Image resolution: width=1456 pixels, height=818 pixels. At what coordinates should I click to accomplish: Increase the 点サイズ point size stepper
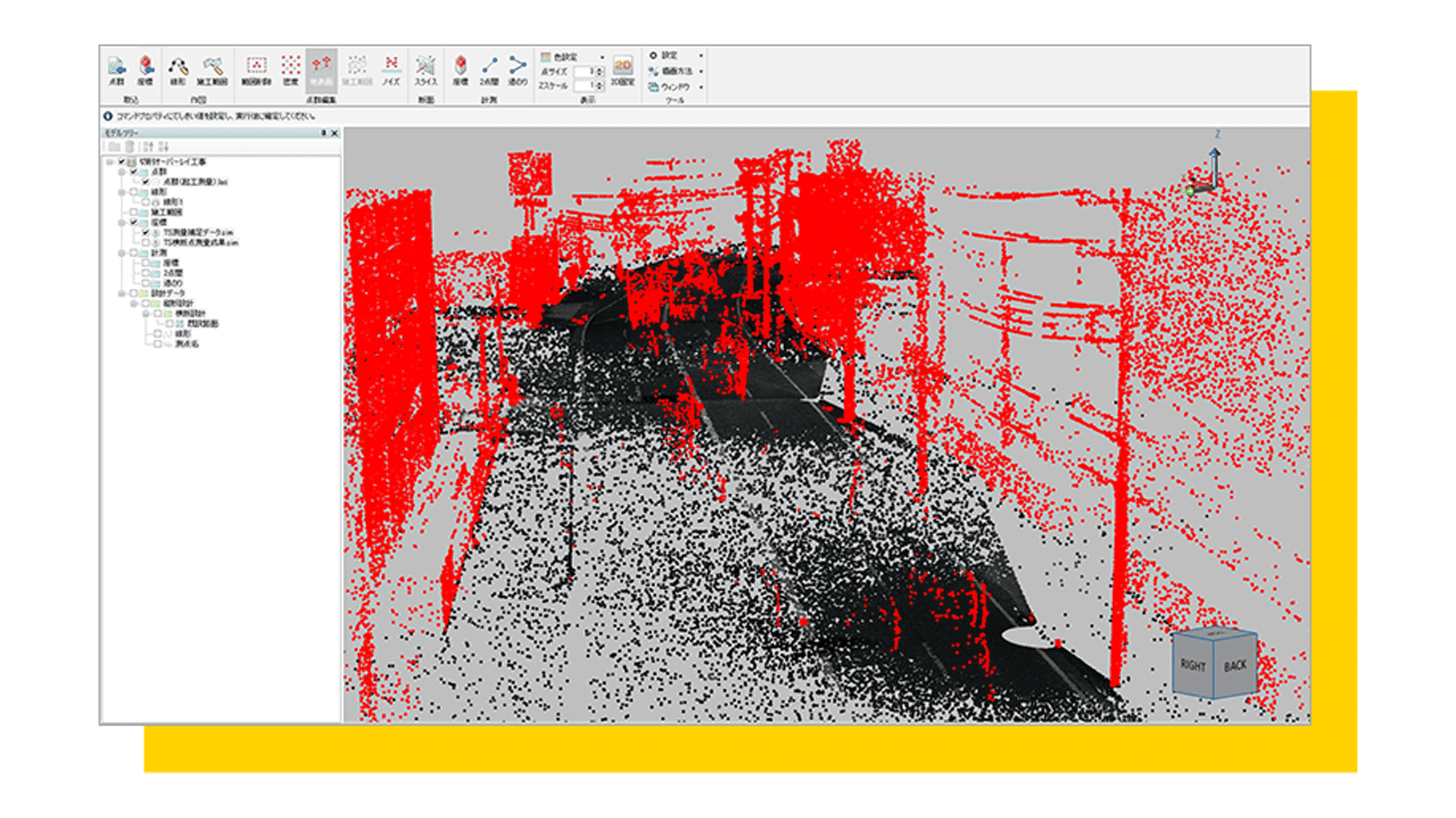click(601, 69)
